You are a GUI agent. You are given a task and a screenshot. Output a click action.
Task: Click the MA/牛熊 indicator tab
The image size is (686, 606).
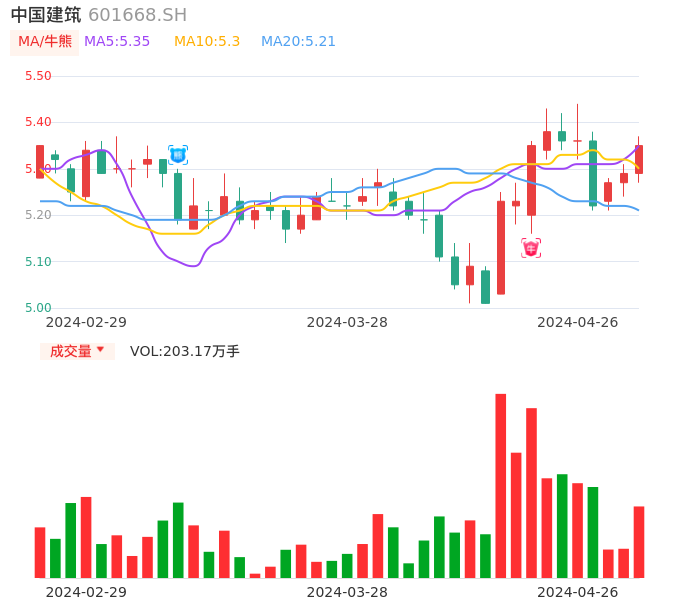click(x=45, y=42)
